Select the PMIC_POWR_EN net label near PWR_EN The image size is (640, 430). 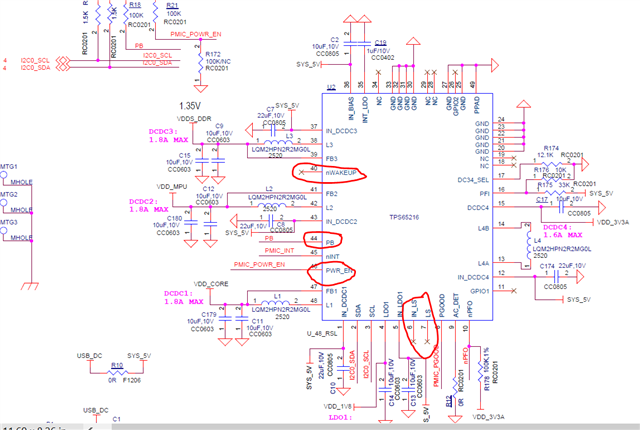point(259,264)
